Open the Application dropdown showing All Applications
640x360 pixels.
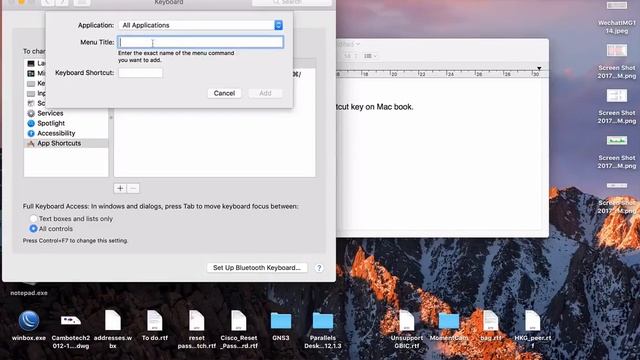(200, 25)
